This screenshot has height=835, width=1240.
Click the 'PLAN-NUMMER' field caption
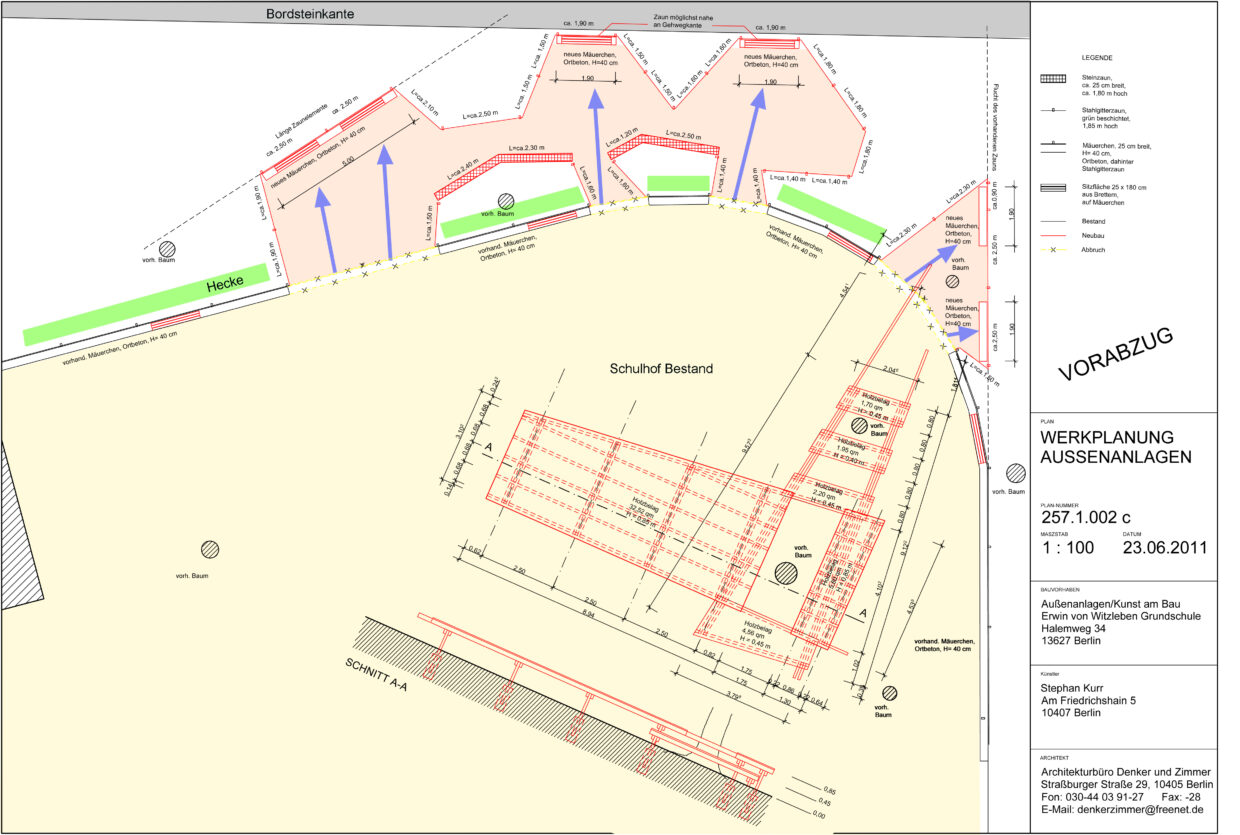(1058, 505)
